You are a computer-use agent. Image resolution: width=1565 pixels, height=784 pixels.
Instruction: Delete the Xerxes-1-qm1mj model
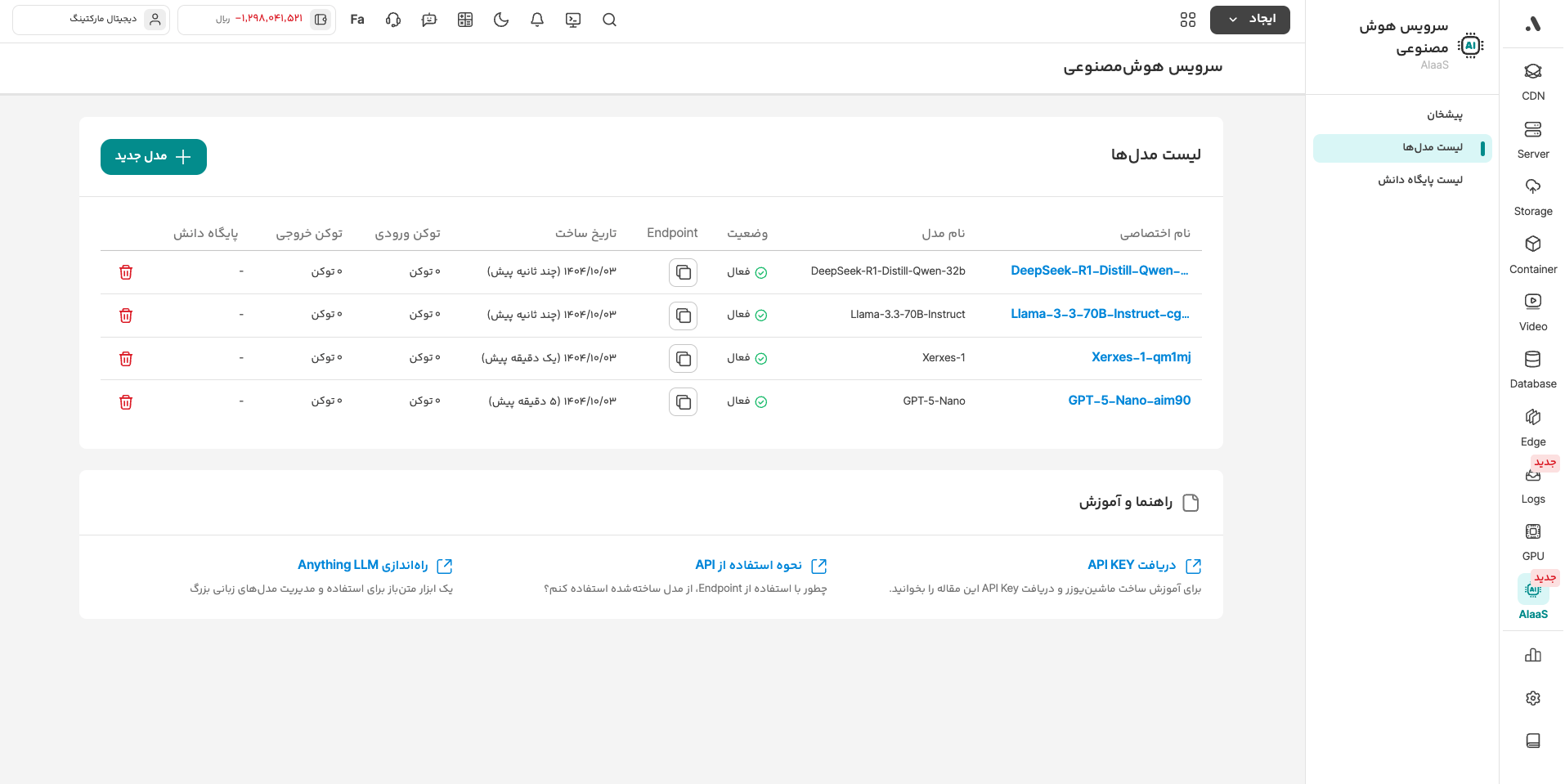[x=126, y=359]
